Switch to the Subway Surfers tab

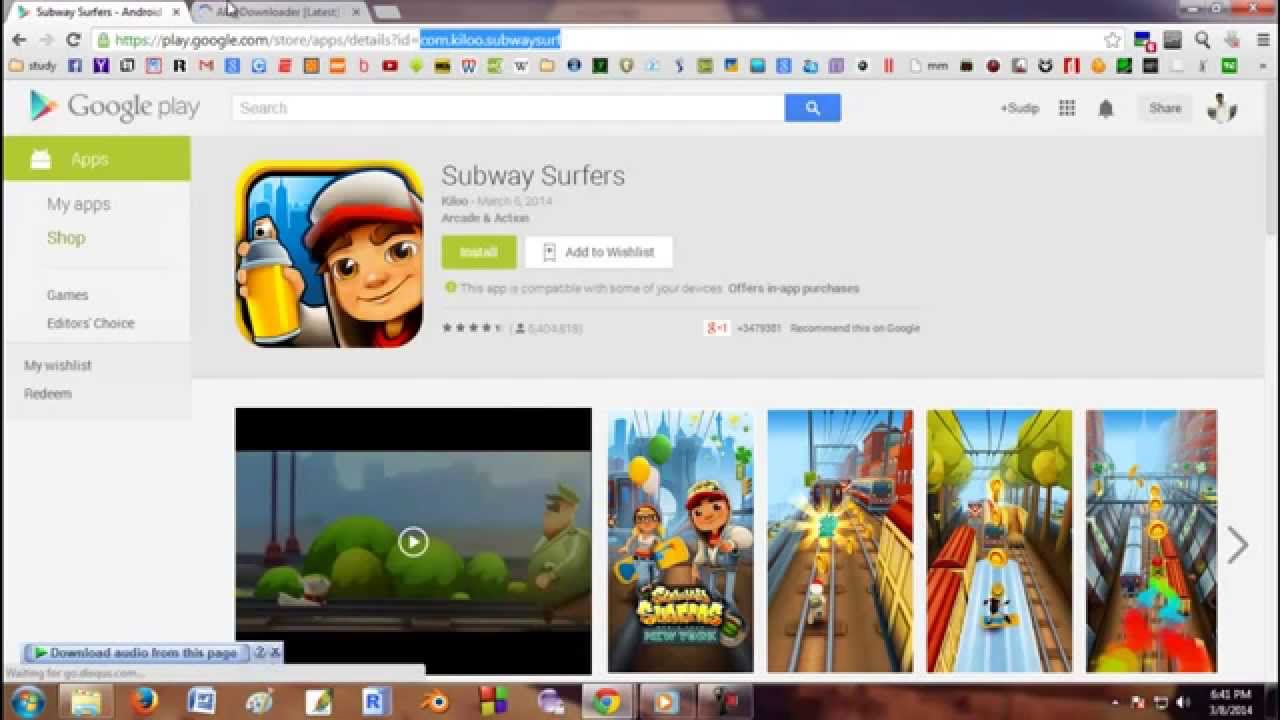(97, 12)
